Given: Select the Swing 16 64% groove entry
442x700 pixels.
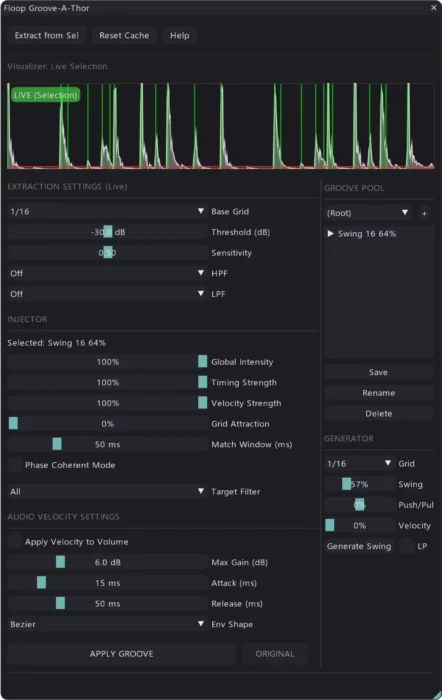Looking at the screenshot, I should pos(367,233).
